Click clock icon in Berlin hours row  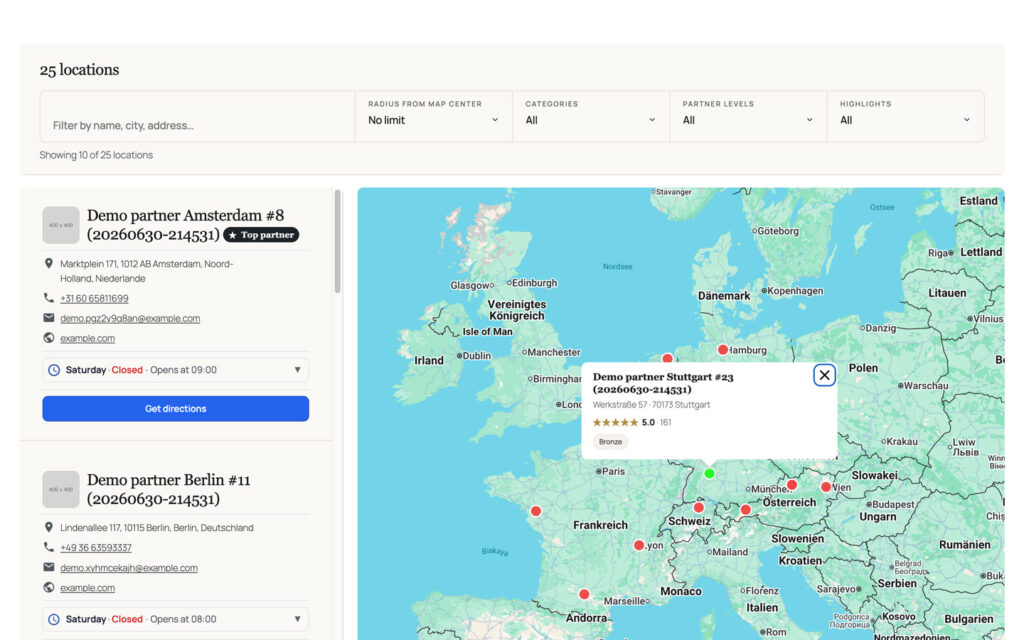pyautogui.click(x=54, y=619)
